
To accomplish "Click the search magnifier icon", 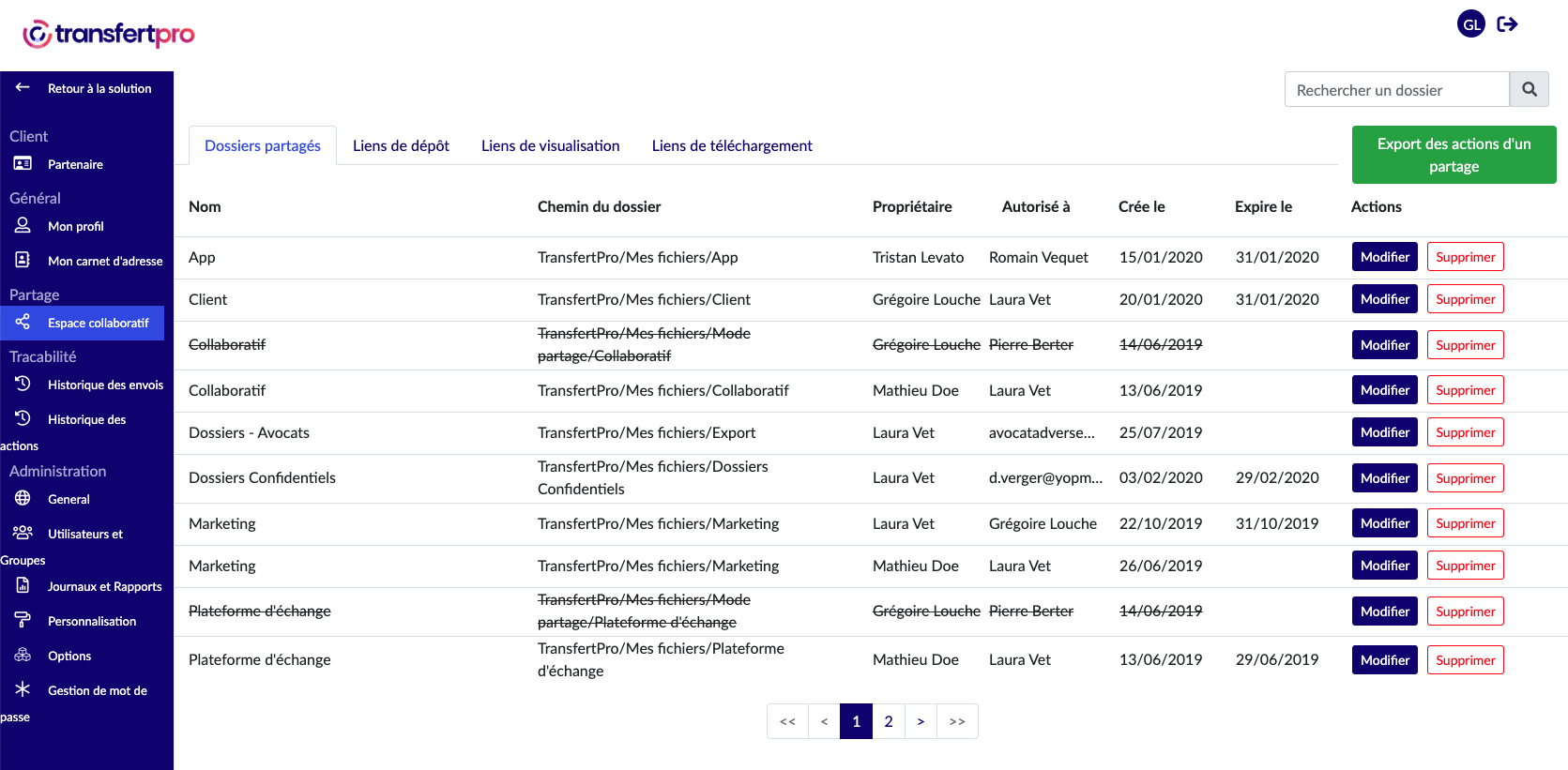I will pos(1530,89).
